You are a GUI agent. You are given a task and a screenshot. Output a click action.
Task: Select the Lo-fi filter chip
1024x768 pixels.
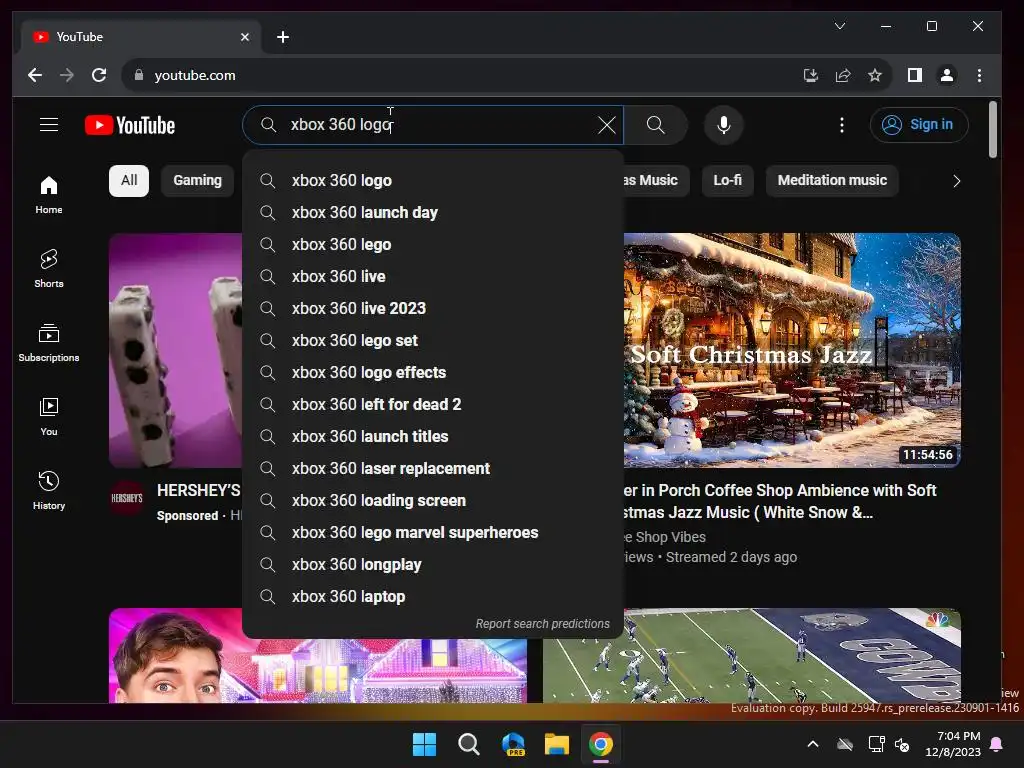[728, 180]
